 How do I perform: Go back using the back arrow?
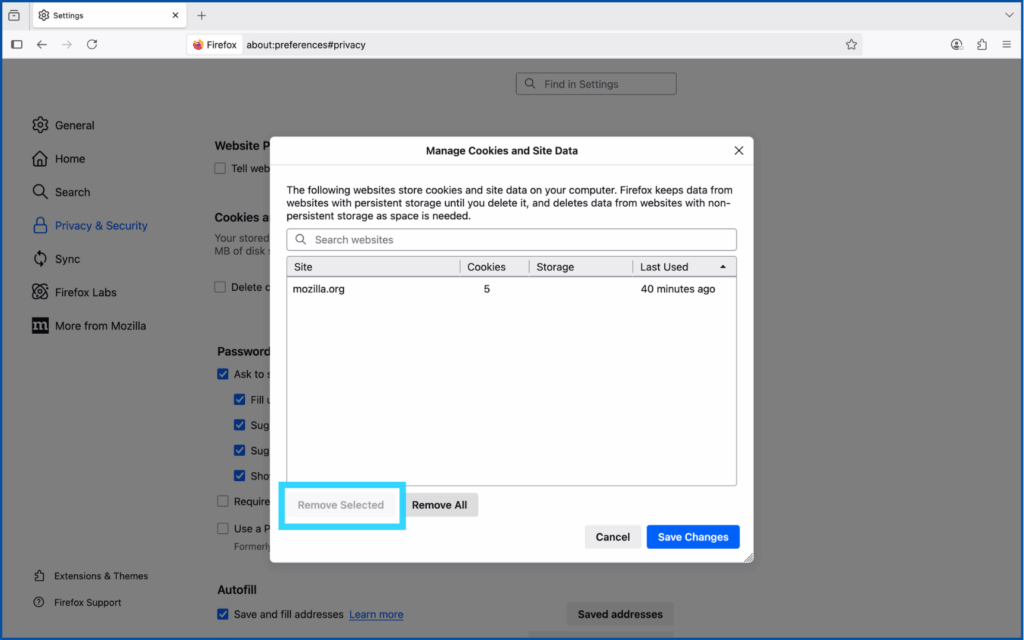pyautogui.click(x=42, y=45)
